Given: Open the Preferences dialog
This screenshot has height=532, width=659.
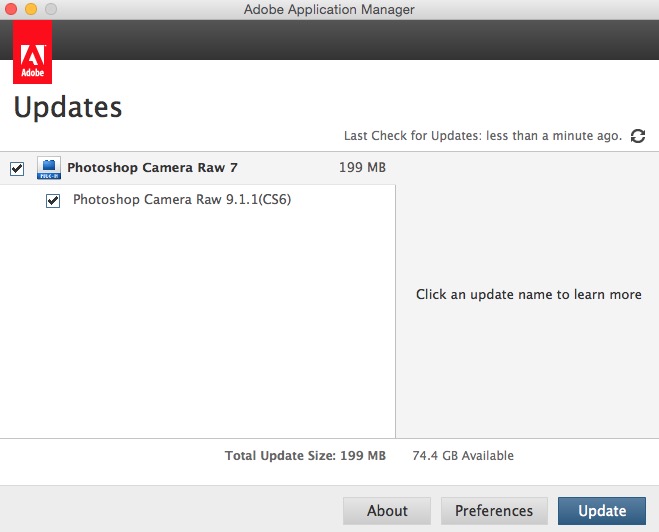Looking at the screenshot, I should click(x=494, y=511).
